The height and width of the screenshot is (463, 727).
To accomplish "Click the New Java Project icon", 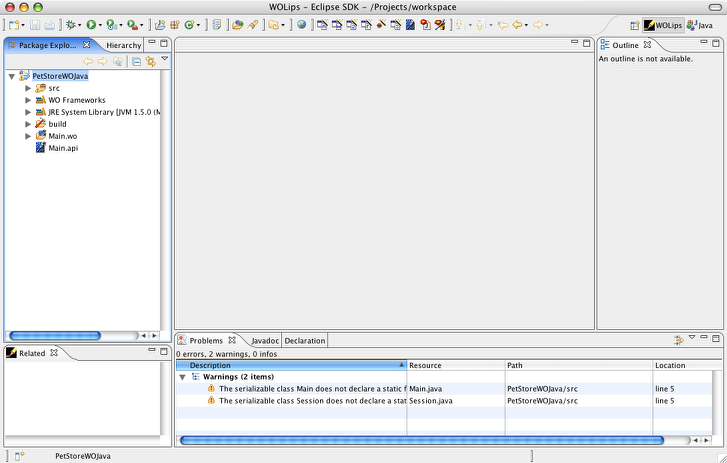I will pos(160,25).
